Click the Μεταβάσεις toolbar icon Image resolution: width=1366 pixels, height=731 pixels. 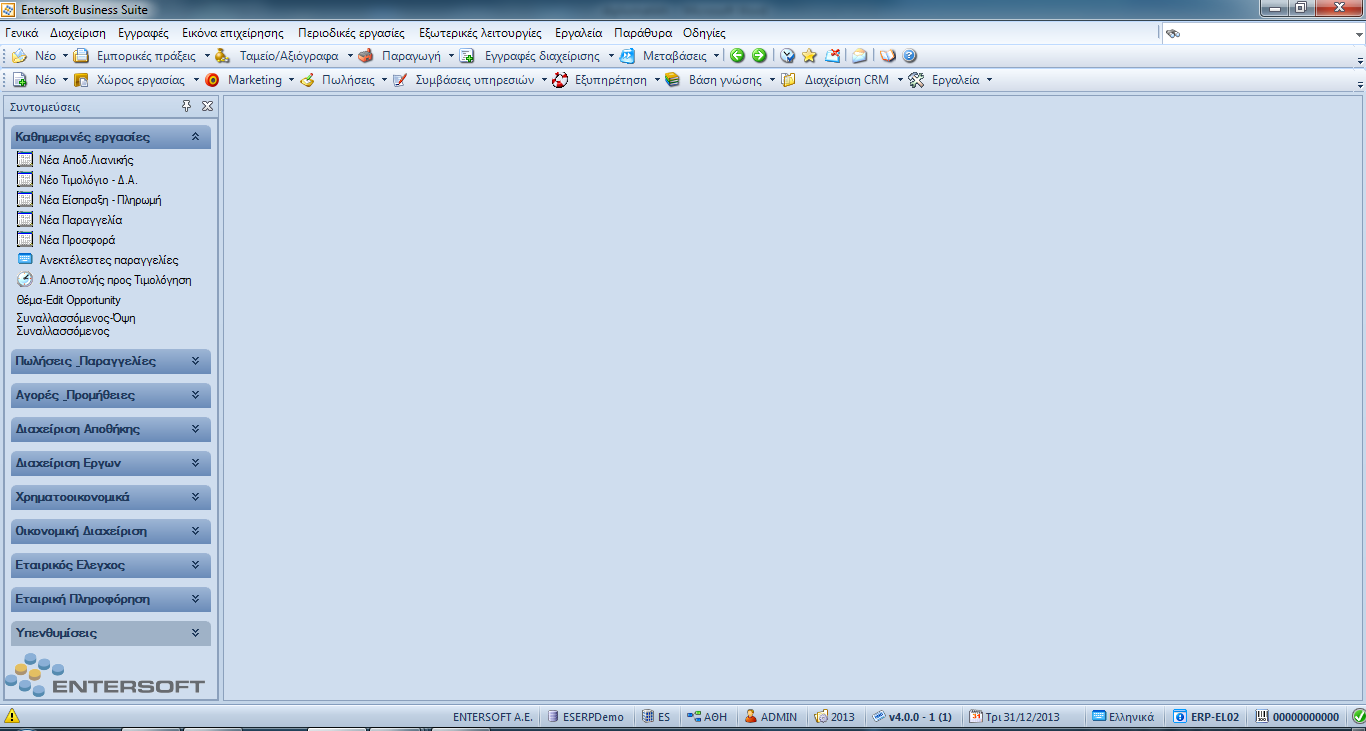click(627, 56)
